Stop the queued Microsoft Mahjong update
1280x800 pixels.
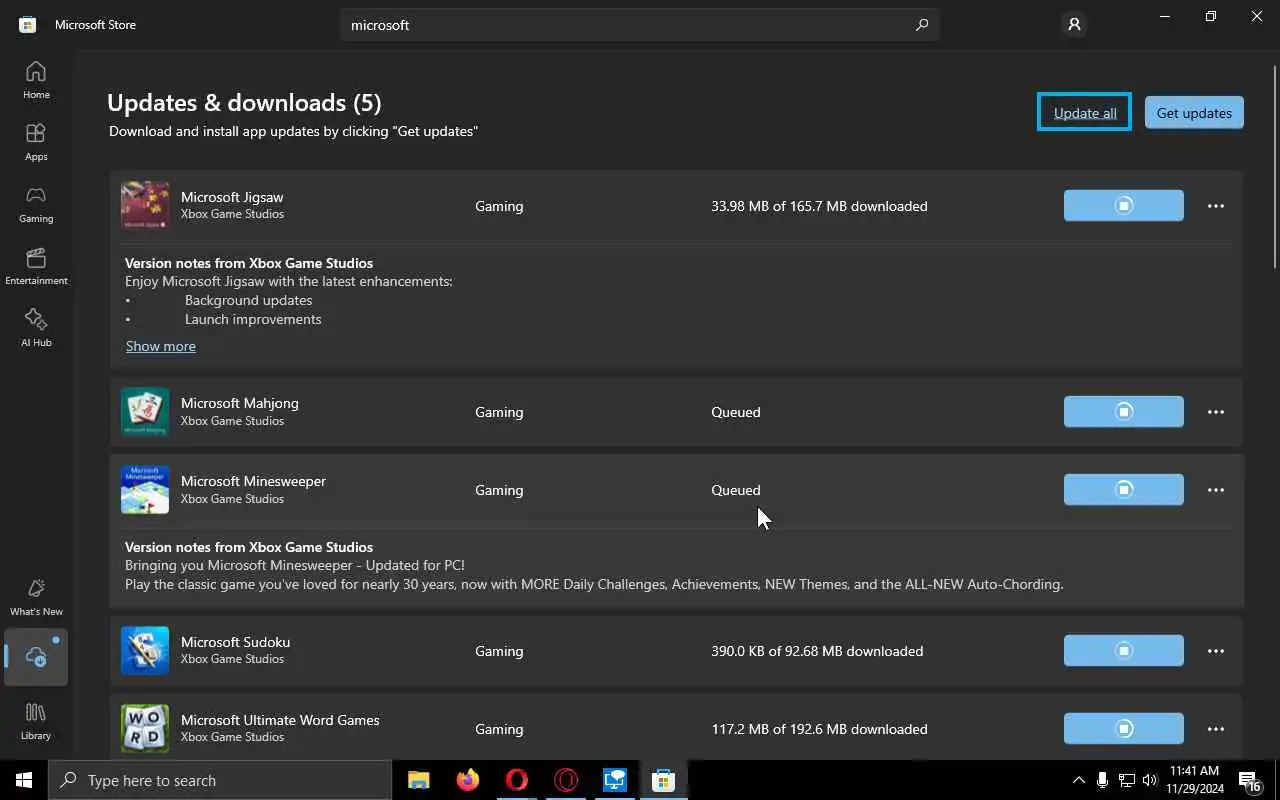(1124, 412)
